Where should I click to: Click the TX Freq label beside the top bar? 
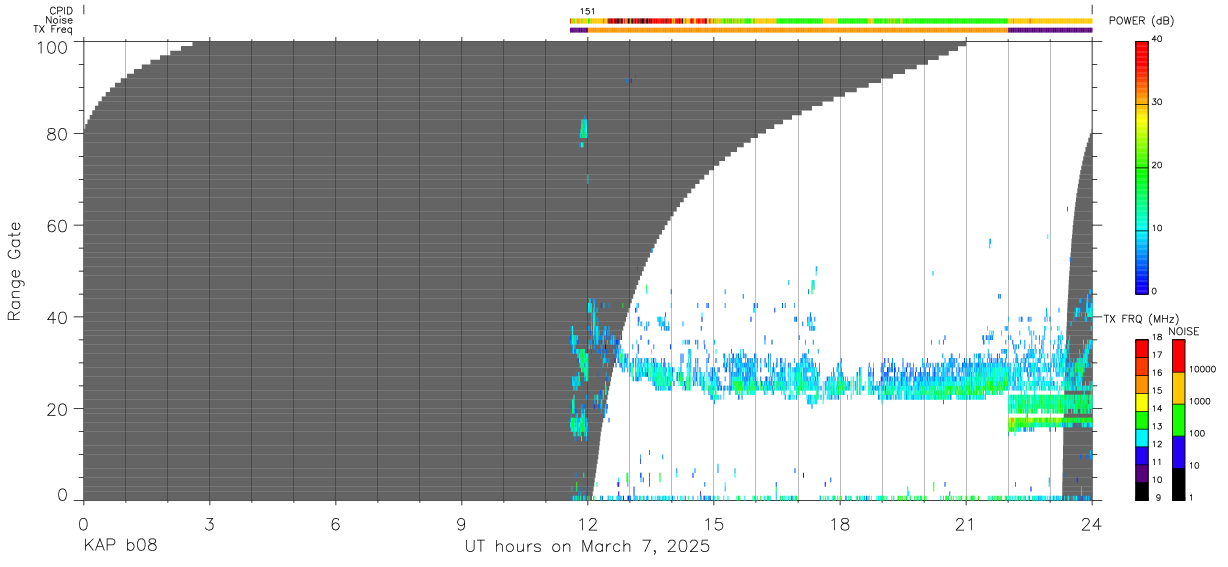(52, 30)
